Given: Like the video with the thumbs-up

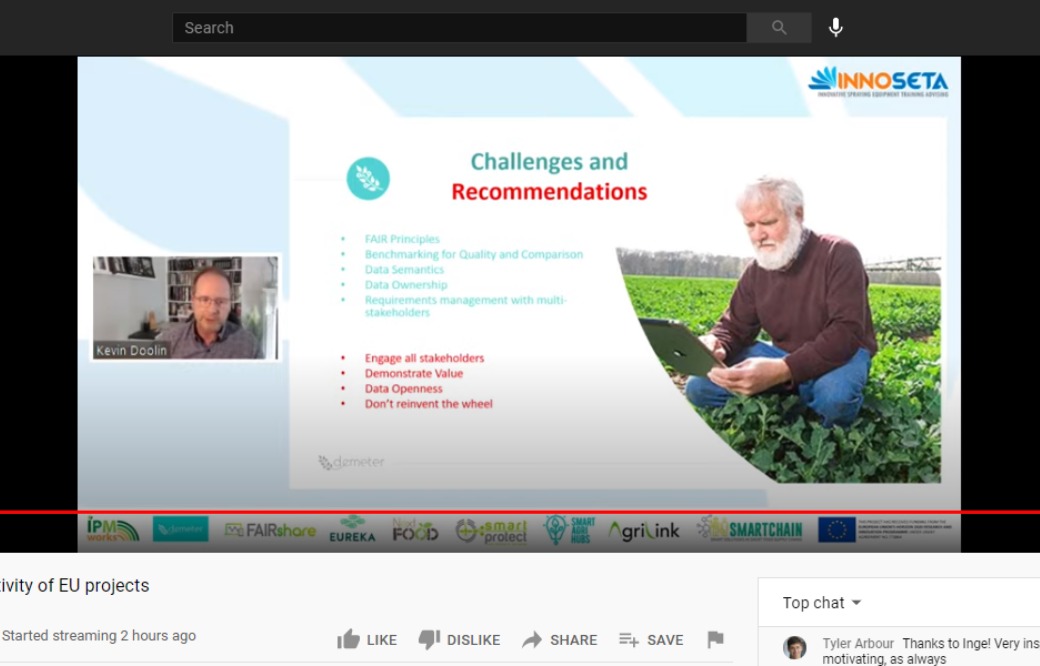Looking at the screenshot, I should point(367,640).
